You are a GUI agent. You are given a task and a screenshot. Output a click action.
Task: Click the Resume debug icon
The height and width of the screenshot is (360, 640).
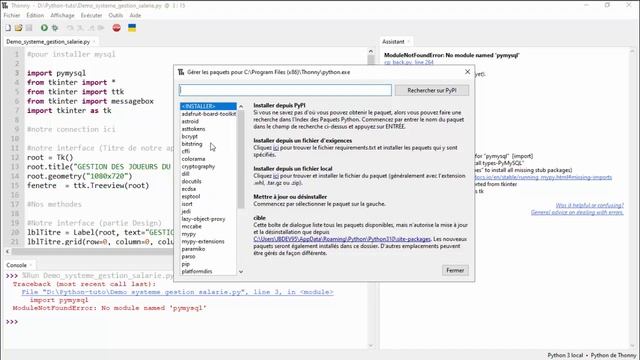101,28
